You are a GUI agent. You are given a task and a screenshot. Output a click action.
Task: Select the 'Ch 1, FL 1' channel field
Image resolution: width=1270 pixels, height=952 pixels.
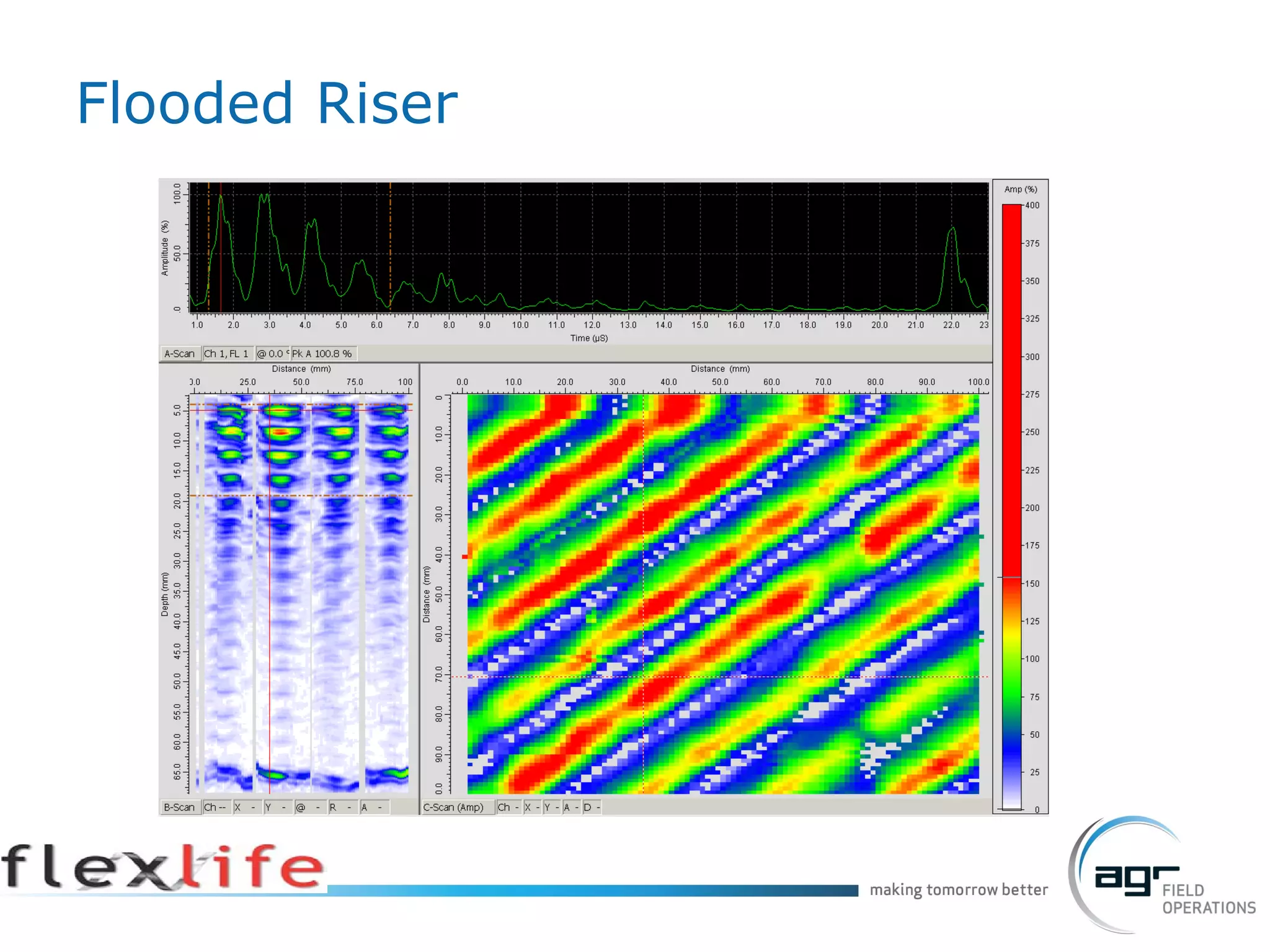[227, 354]
